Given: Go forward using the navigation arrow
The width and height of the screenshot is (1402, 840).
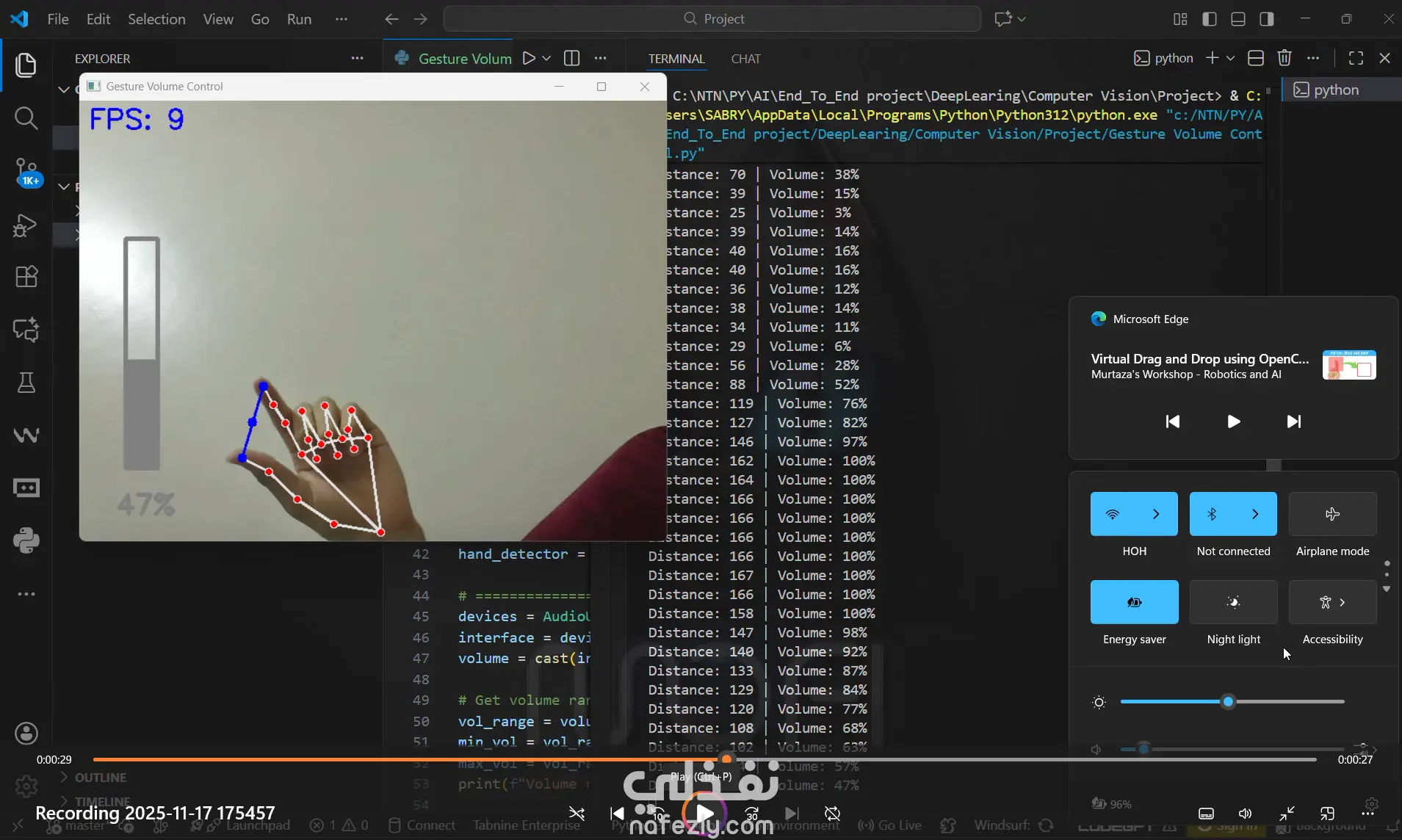Looking at the screenshot, I should (x=421, y=19).
